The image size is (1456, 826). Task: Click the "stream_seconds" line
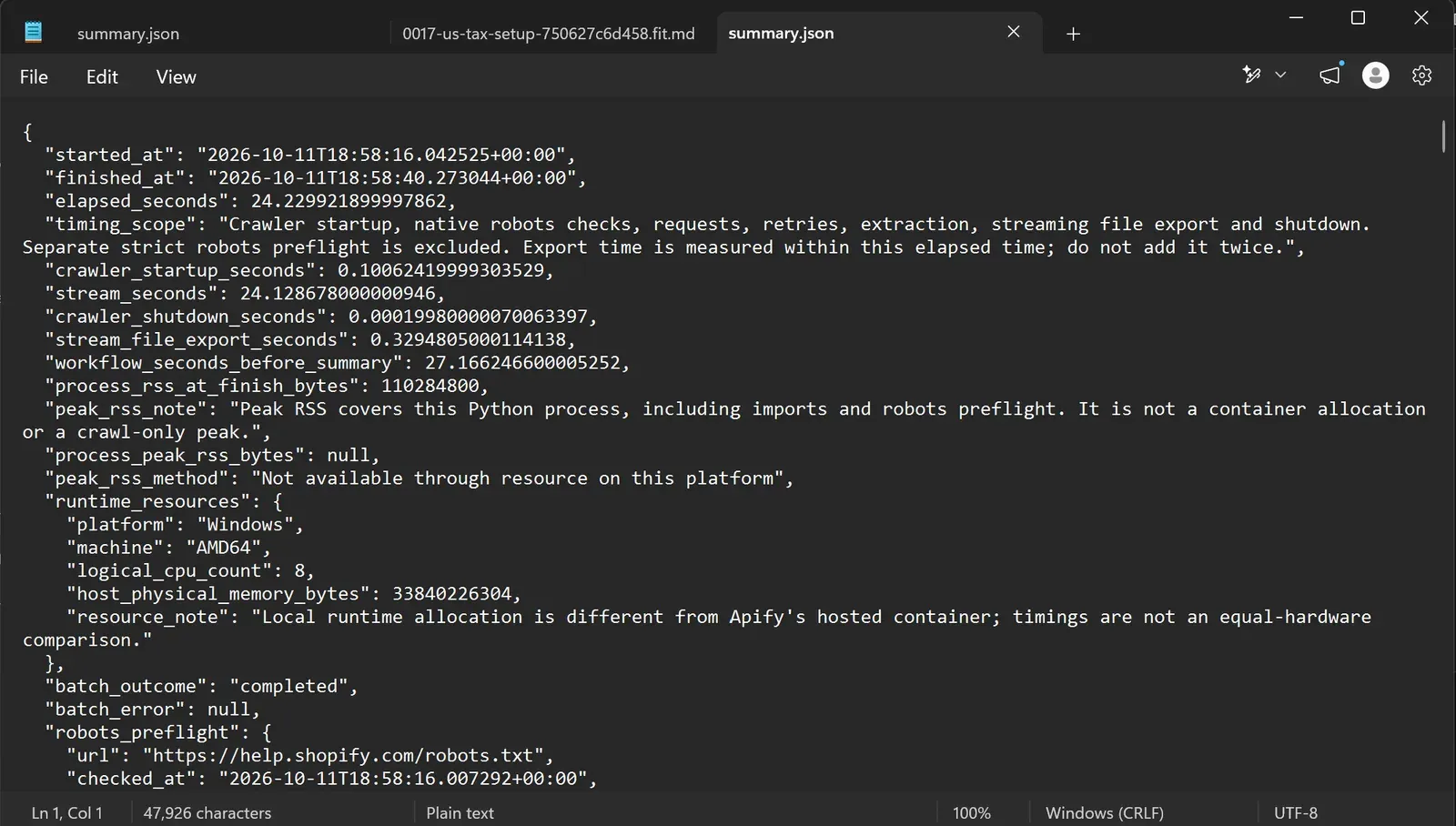[245, 294]
